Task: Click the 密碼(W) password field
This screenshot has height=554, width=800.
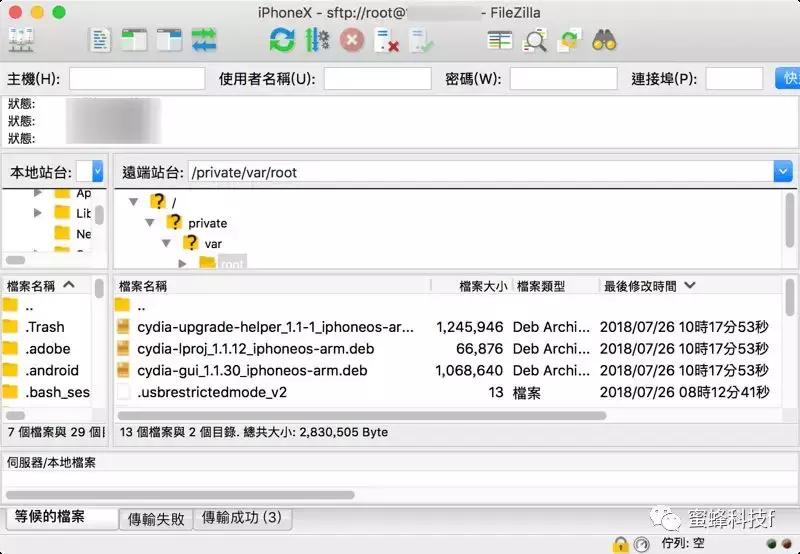Action: [x=563, y=79]
